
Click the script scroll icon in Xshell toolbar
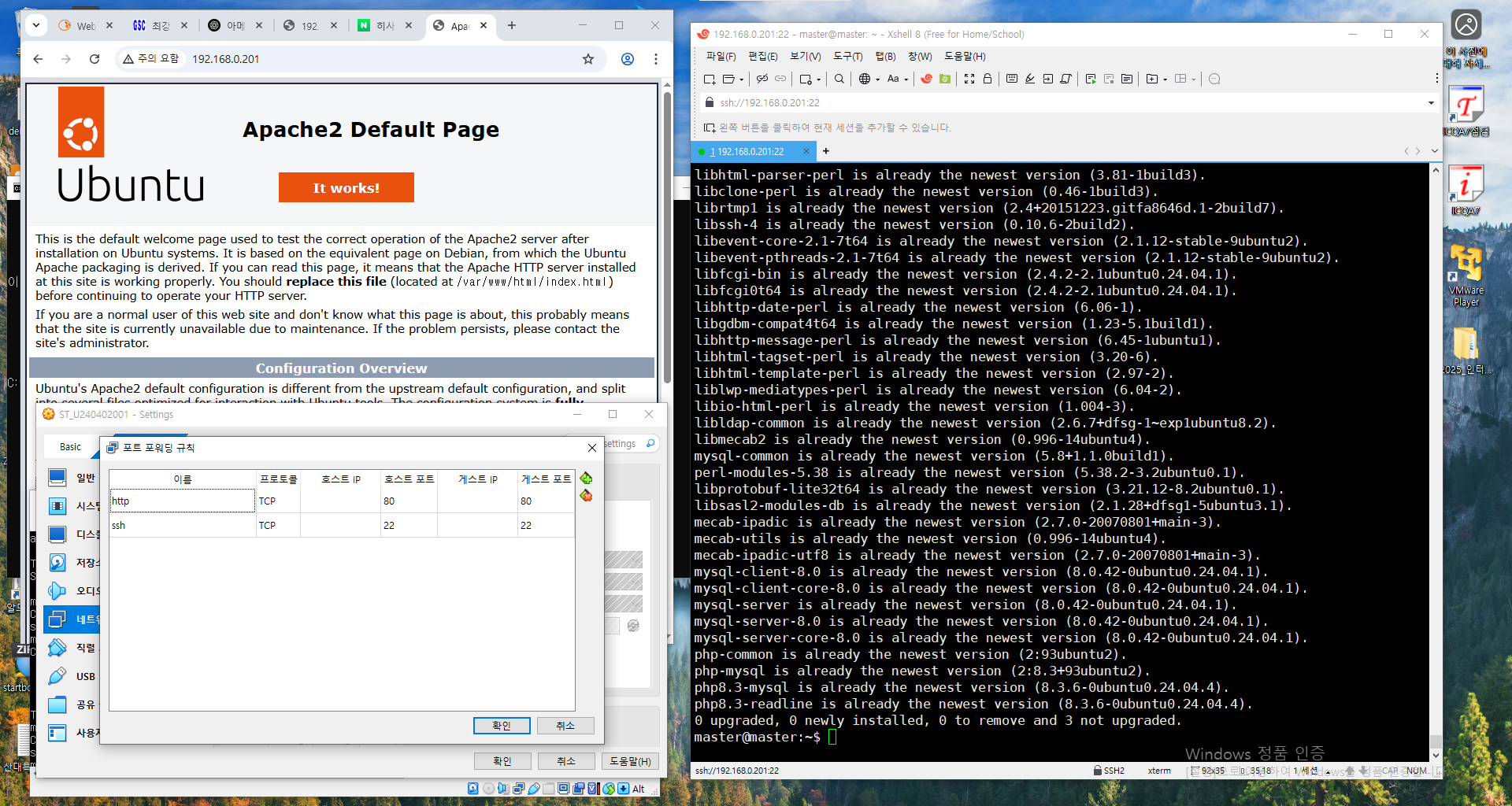[x=1066, y=79]
